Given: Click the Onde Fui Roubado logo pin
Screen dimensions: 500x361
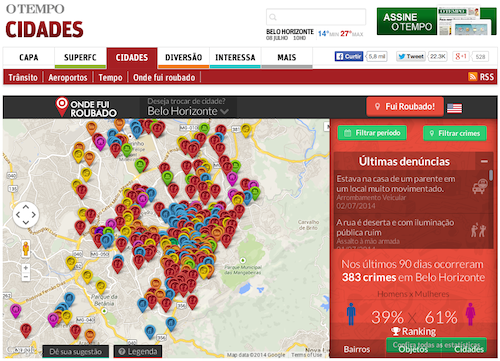Looking at the screenshot, I should tap(62, 107).
